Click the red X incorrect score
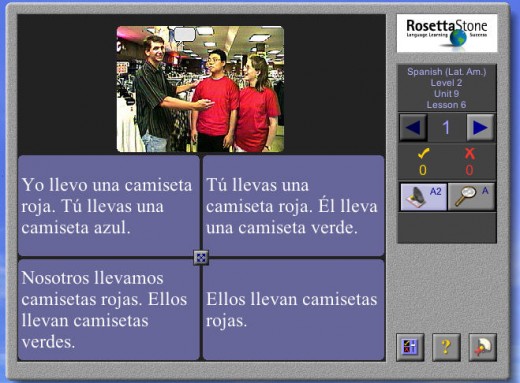The height and width of the screenshot is (383, 520). coord(470,162)
